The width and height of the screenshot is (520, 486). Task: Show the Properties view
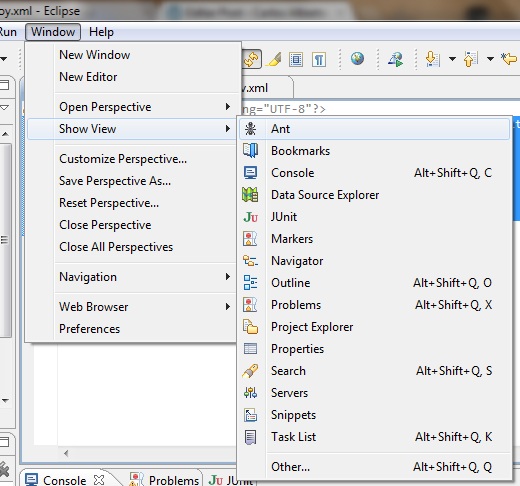point(374,349)
